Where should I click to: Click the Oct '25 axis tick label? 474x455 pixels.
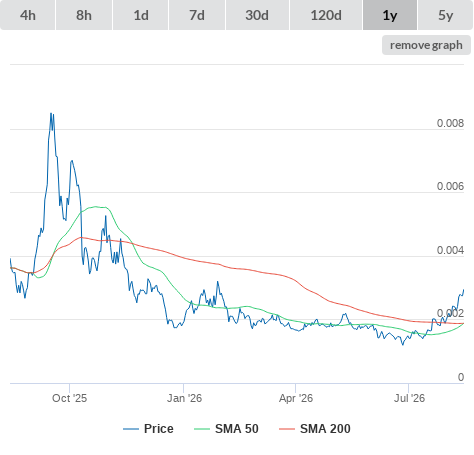point(69,398)
